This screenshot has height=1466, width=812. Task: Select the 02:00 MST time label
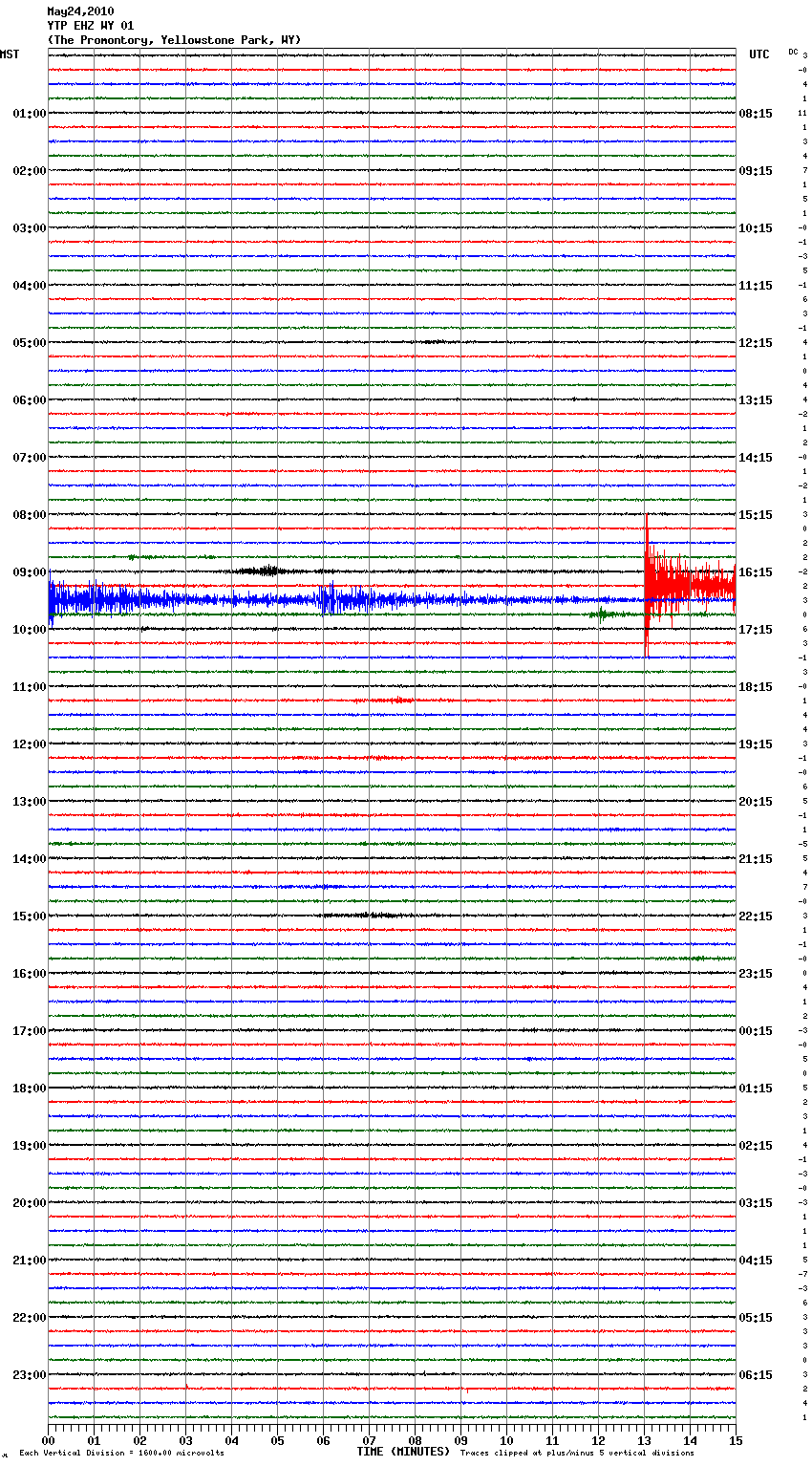(29, 171)
